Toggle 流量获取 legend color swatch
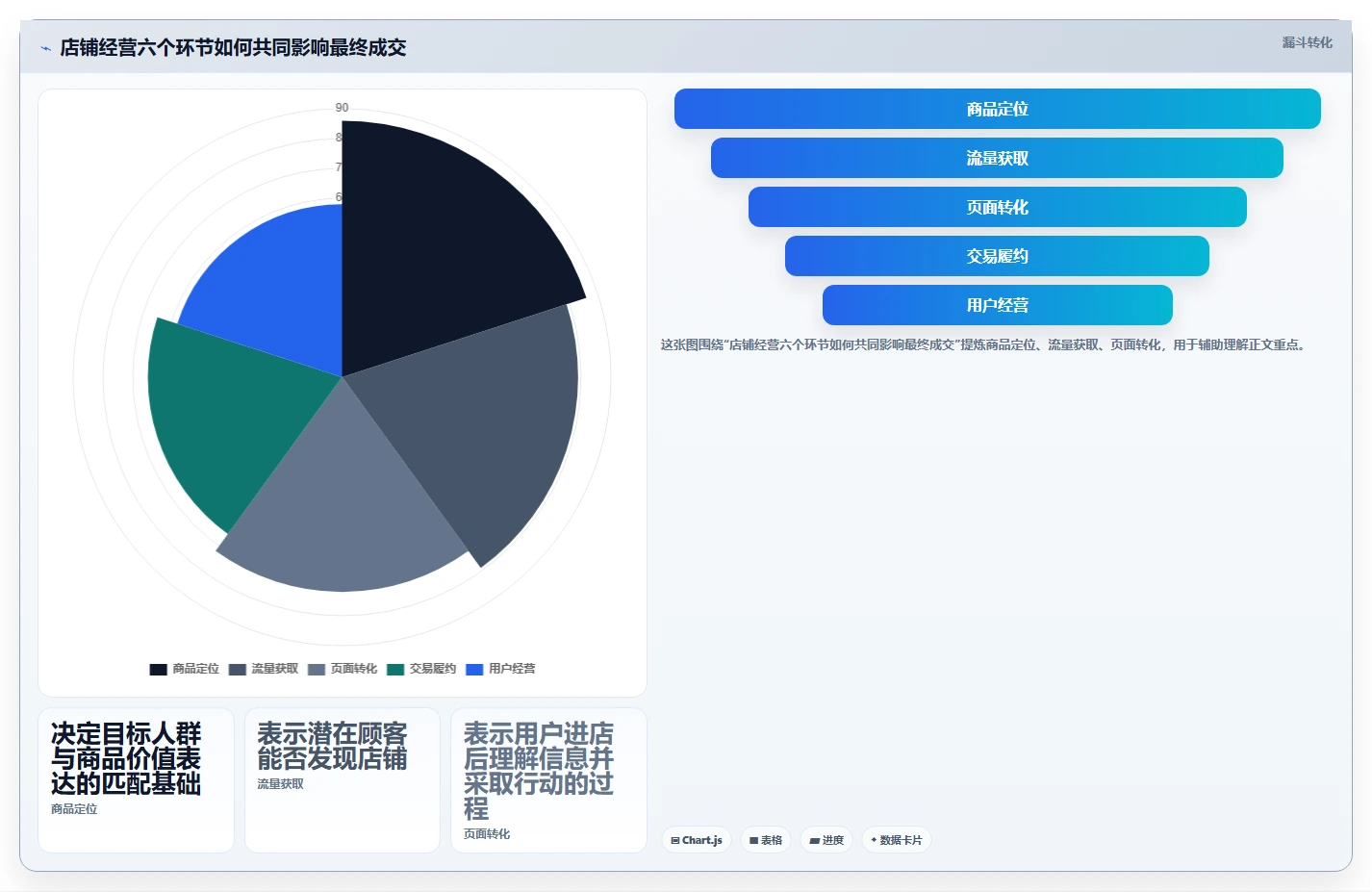 (x=238, y=669)
